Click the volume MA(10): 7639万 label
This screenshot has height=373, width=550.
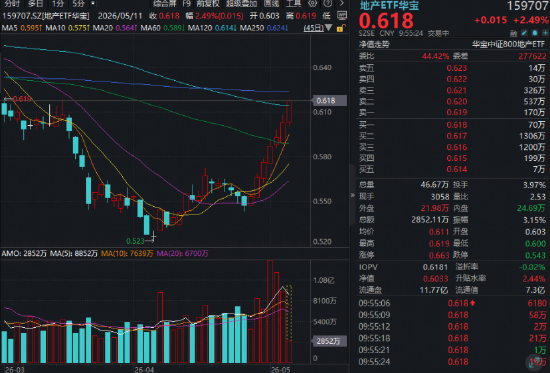pos(127,253)
